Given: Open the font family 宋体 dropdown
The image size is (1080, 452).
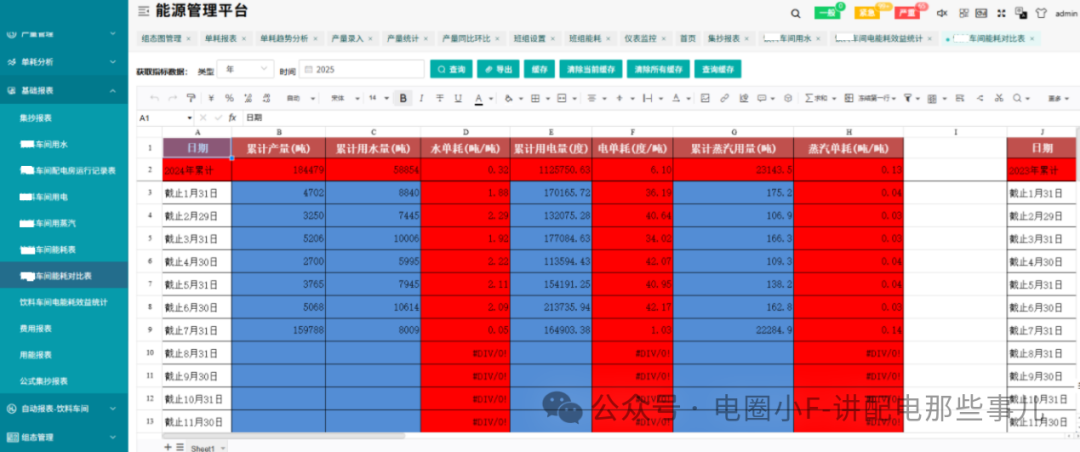Looking at the screenshot, I should 345,99.
